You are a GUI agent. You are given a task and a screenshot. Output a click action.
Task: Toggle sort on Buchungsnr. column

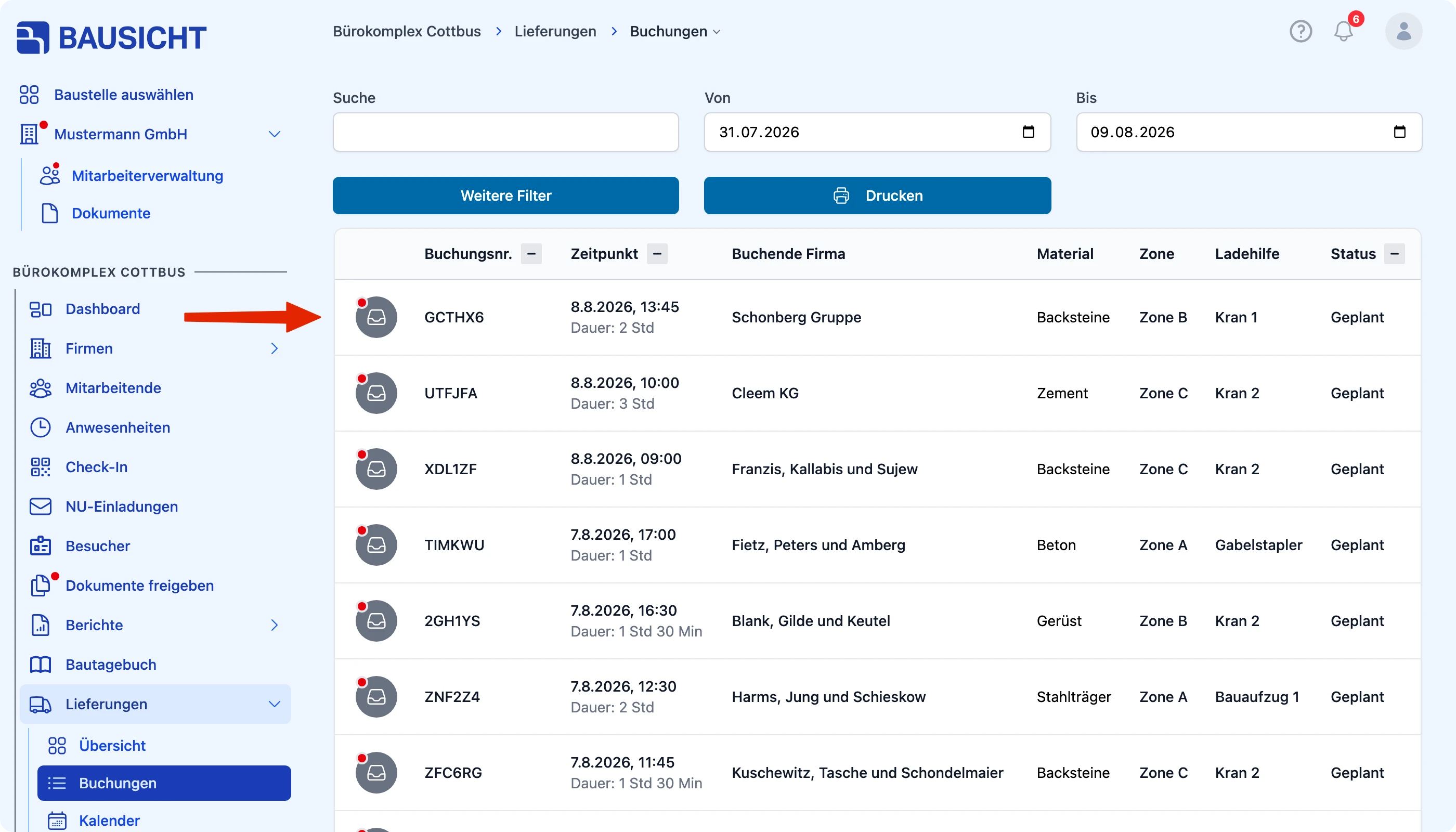tap(531, 254)
